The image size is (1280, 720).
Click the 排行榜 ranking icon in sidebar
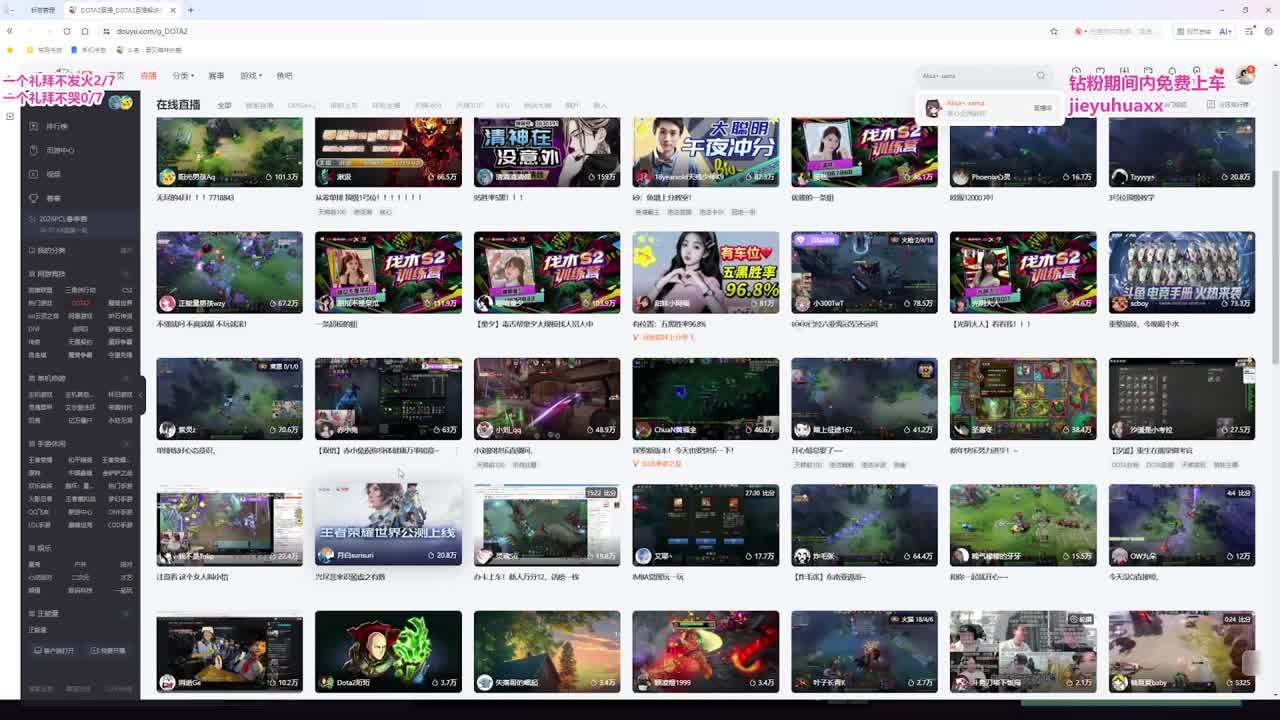pos(34,126)
